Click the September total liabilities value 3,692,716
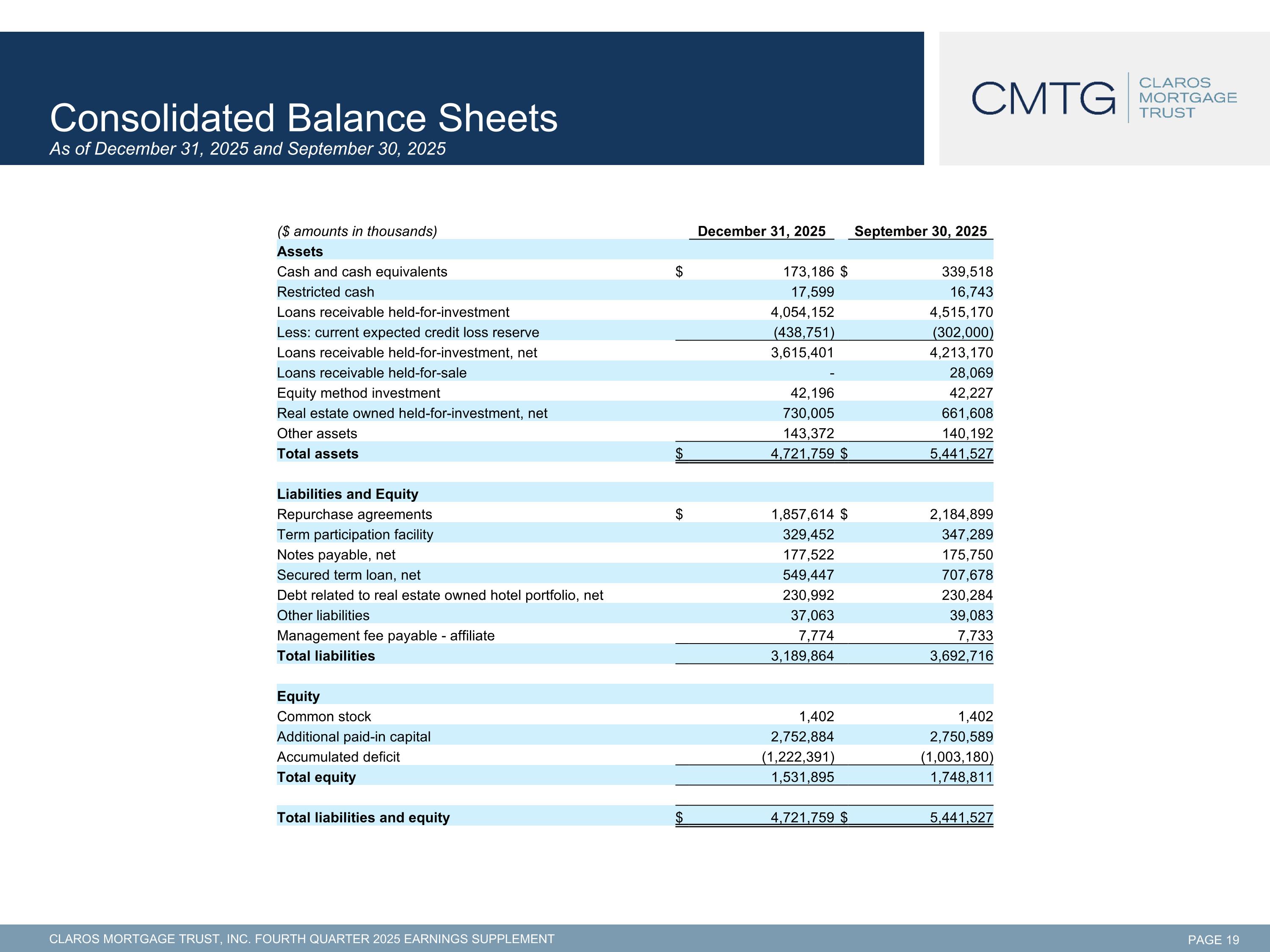1270x952 pixels. pos(961,656)
